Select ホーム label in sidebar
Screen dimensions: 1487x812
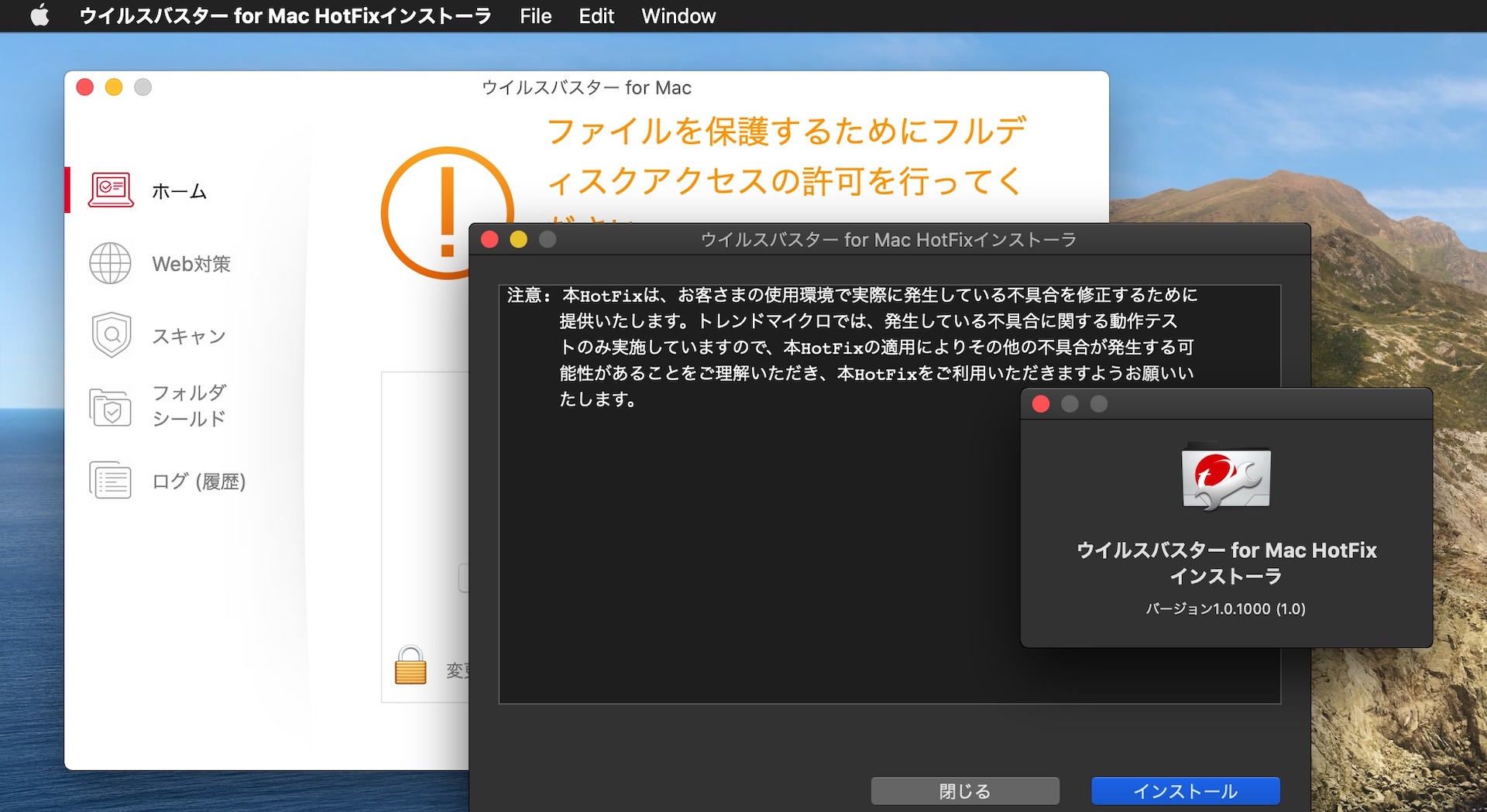[x=179, y=191]
